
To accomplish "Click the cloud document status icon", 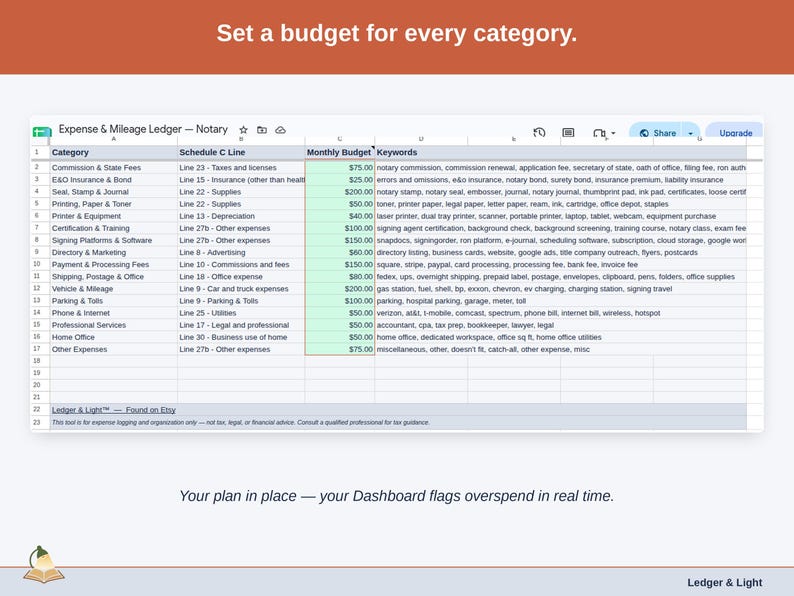I will (280, 130).
